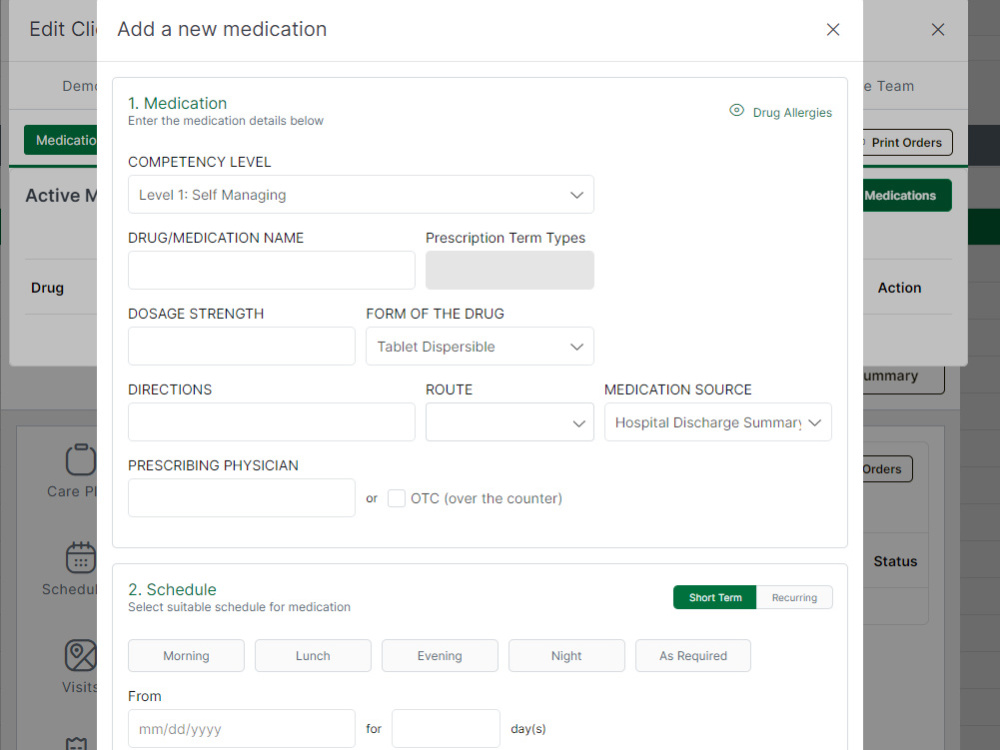
Task: Open the Care Plan clipboard icon
Action: click(80, 459)
